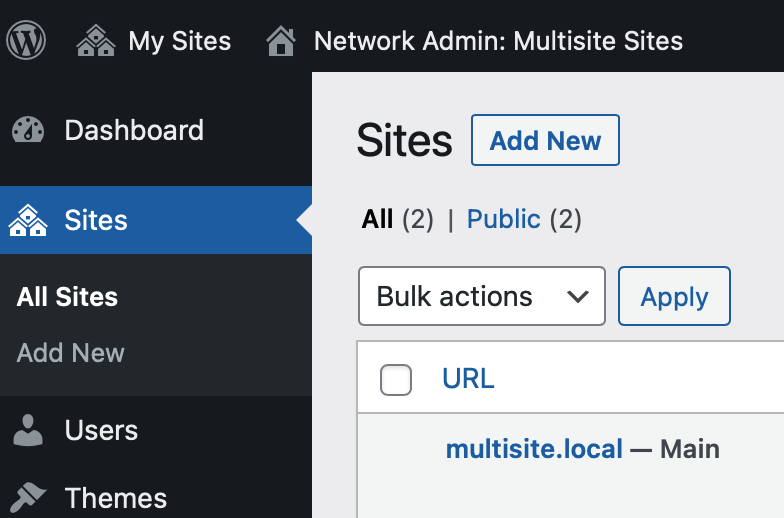784x518 pixels.
Task: Click the Themes paintbrush icon
Action: coord(29,497)
